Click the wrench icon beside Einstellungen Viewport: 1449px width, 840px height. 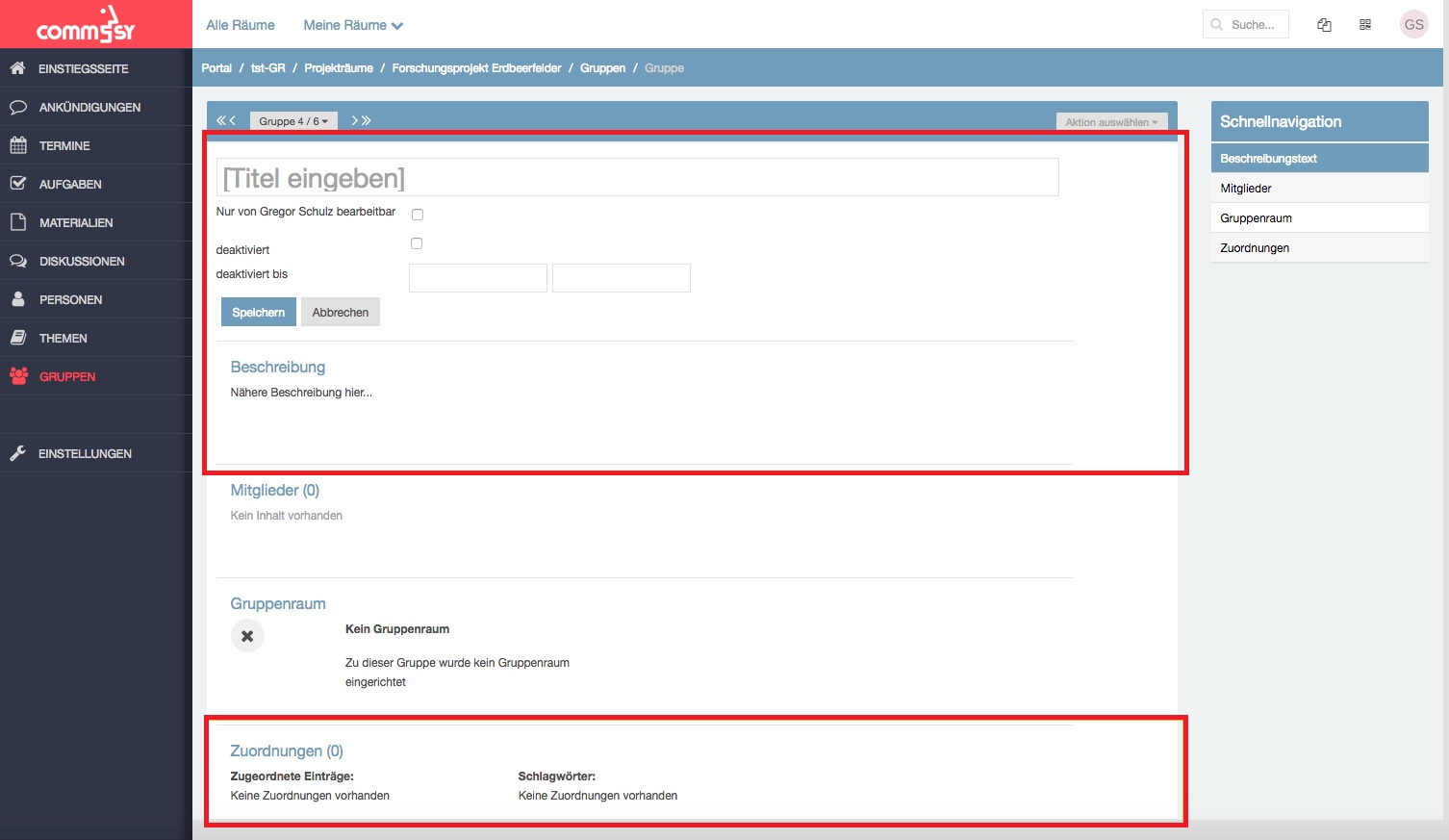tap(17, 453)
